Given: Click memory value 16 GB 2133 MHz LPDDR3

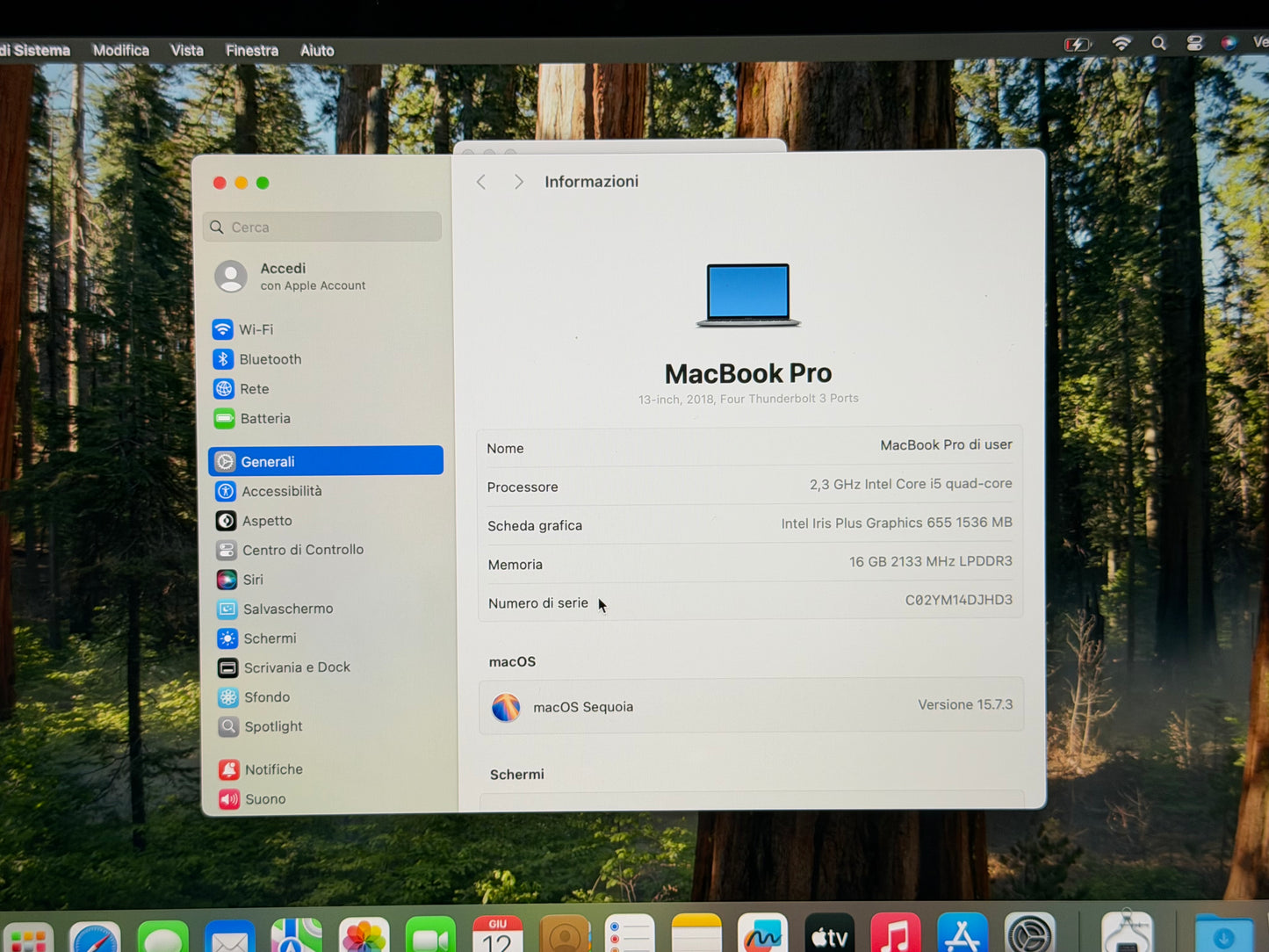Looking at the screenshot, I should click(930, 561).
